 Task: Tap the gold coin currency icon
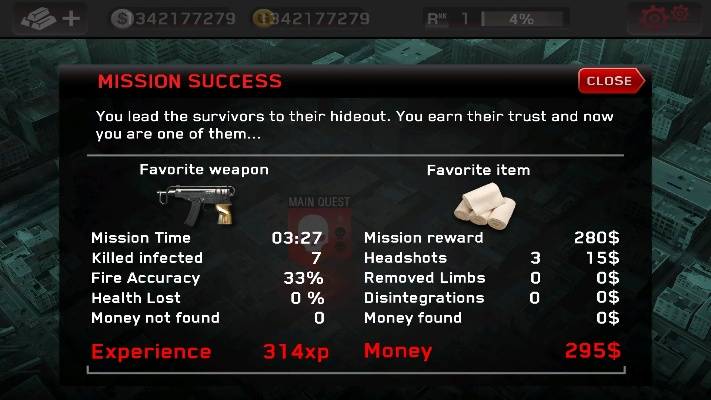263,19
